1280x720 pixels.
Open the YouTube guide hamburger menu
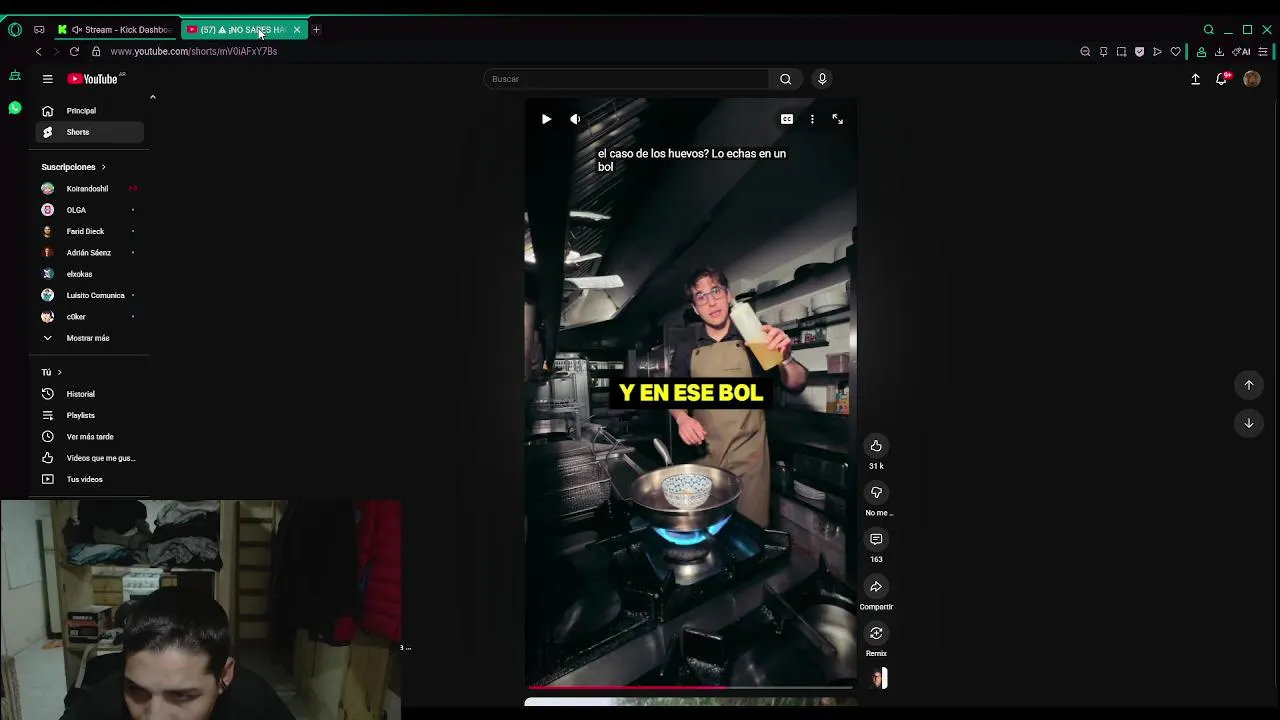point(47,79)
